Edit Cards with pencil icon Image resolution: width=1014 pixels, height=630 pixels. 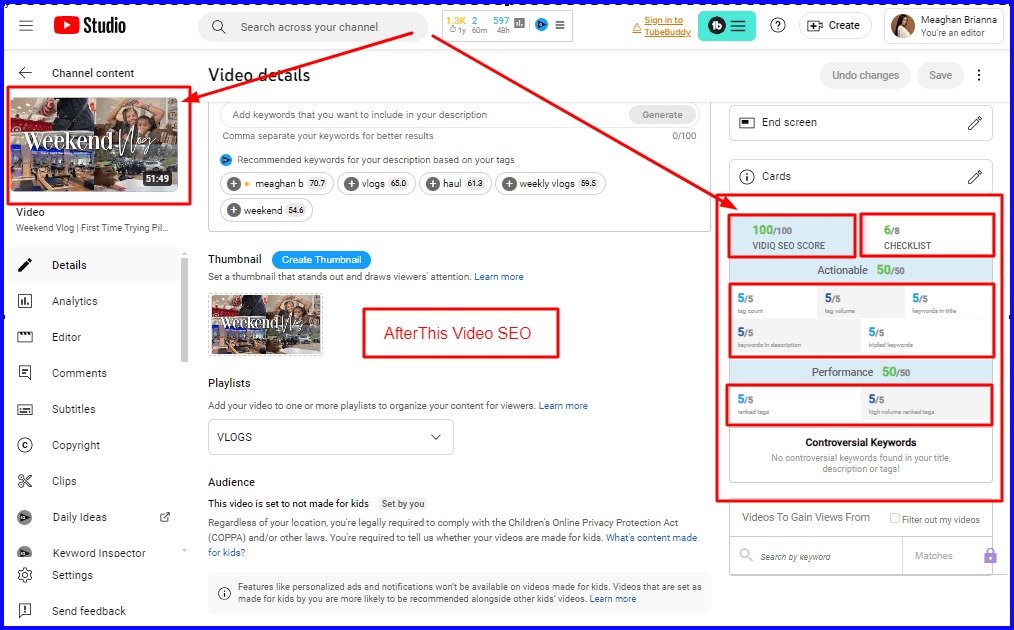[x=974, y=177]
